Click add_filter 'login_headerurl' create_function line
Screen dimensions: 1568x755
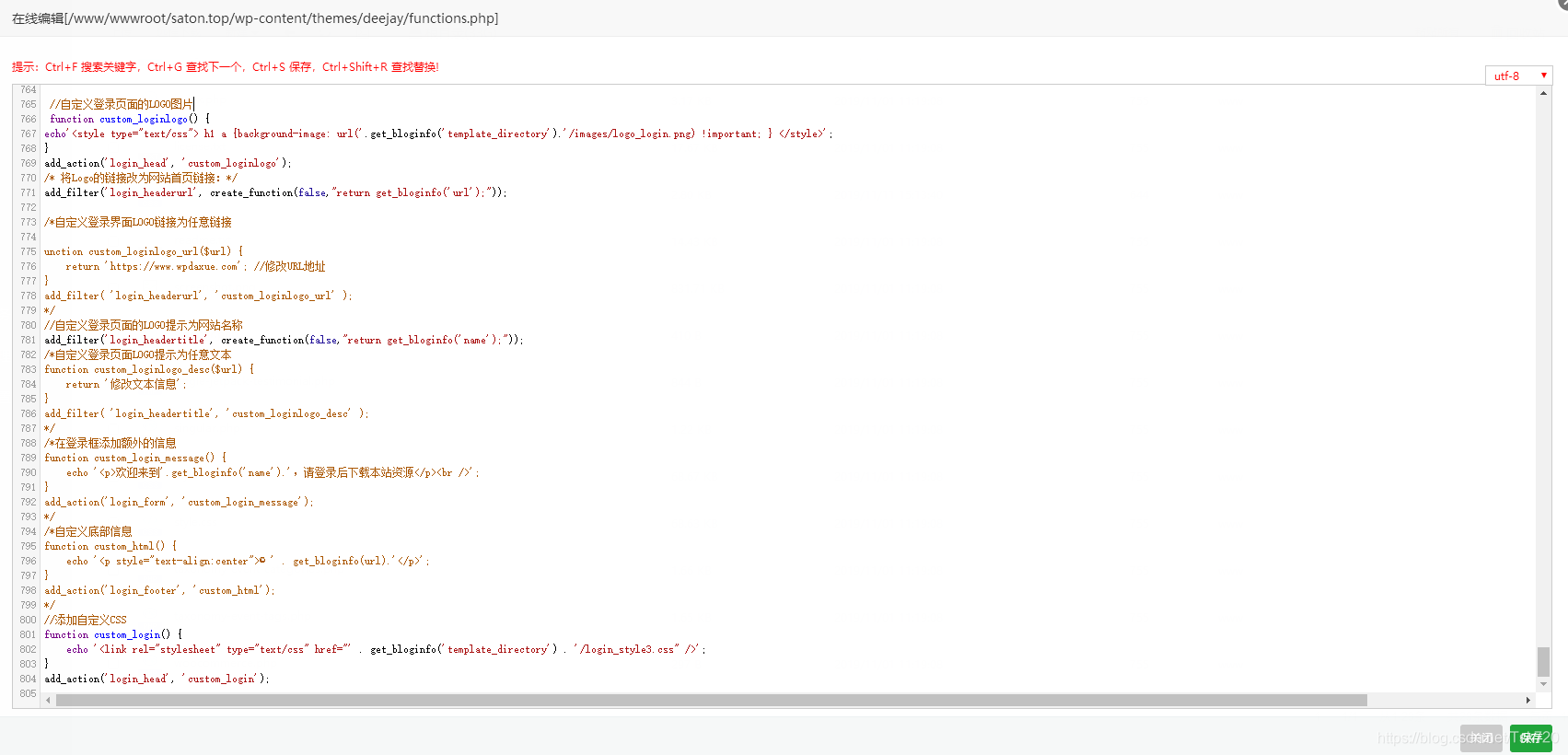[x=275, y=192]
